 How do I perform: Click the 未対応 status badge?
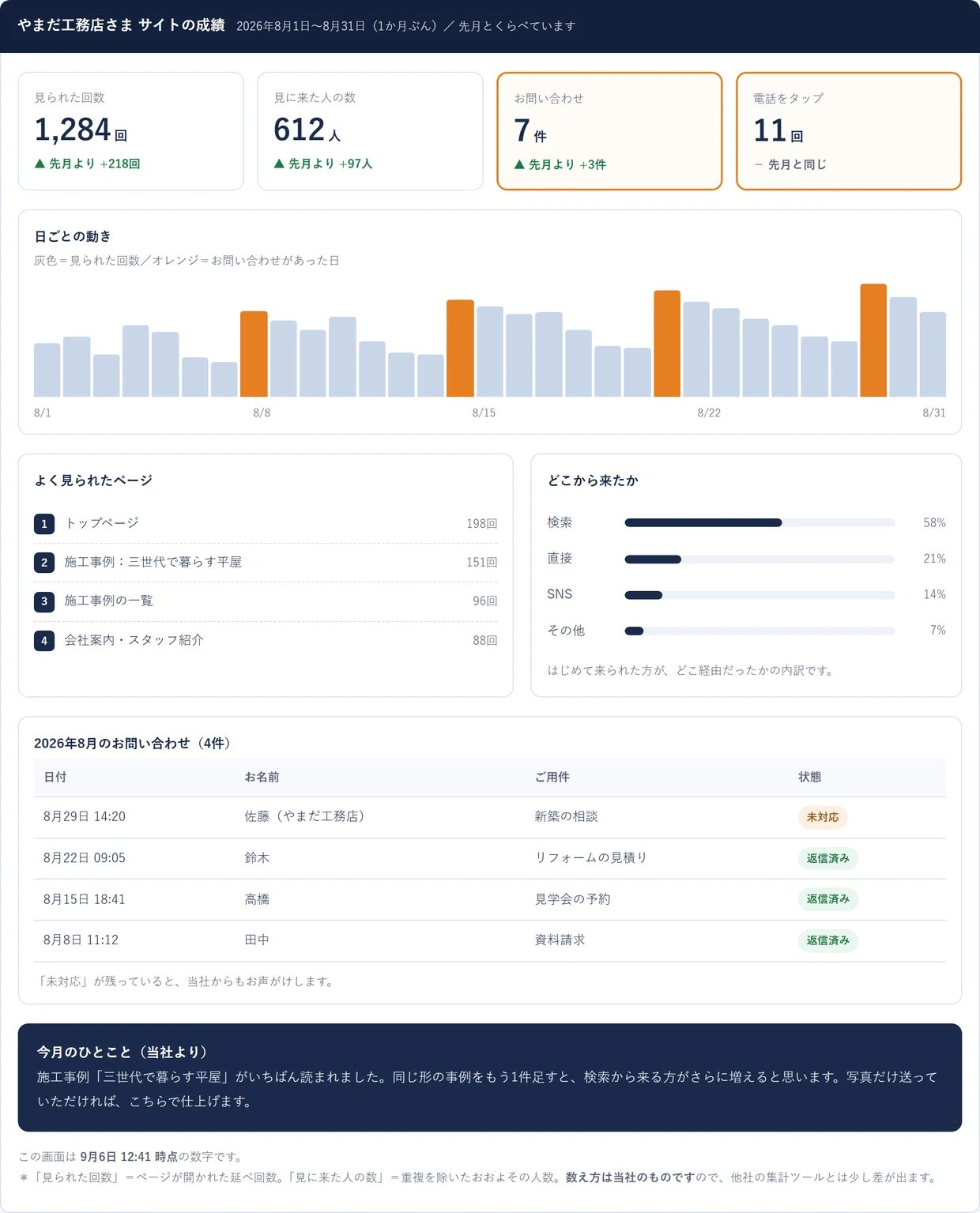(x=823, y=817)
